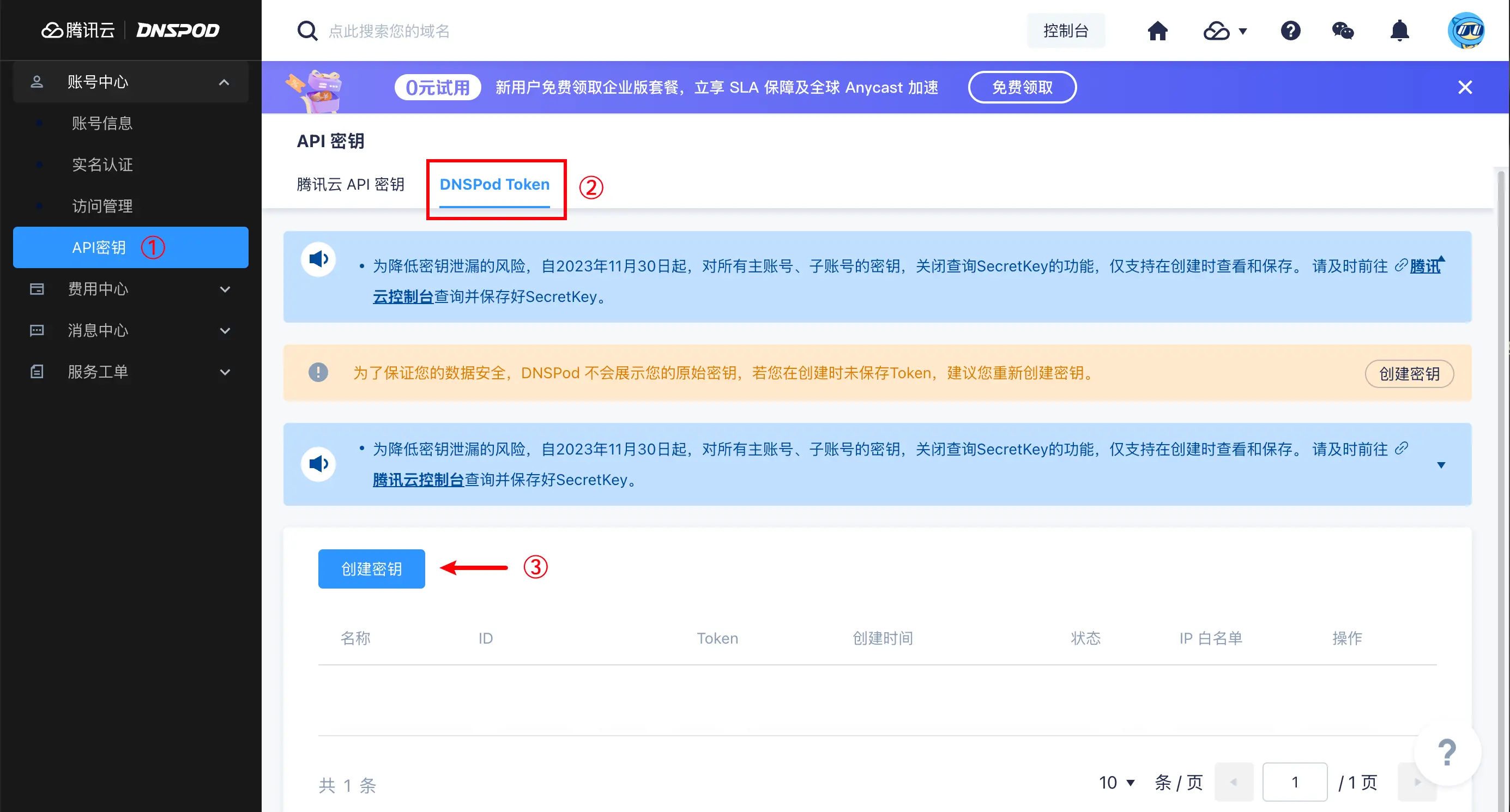Image resolution: width=1510 pixels, height=812 pixels.
Task: Open 云控制台 link in first notice
Action: [403, 296]
